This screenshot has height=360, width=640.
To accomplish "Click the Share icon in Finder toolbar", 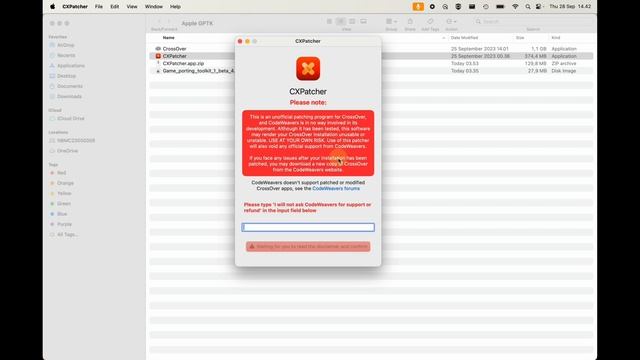I will [x=410, y=21].
